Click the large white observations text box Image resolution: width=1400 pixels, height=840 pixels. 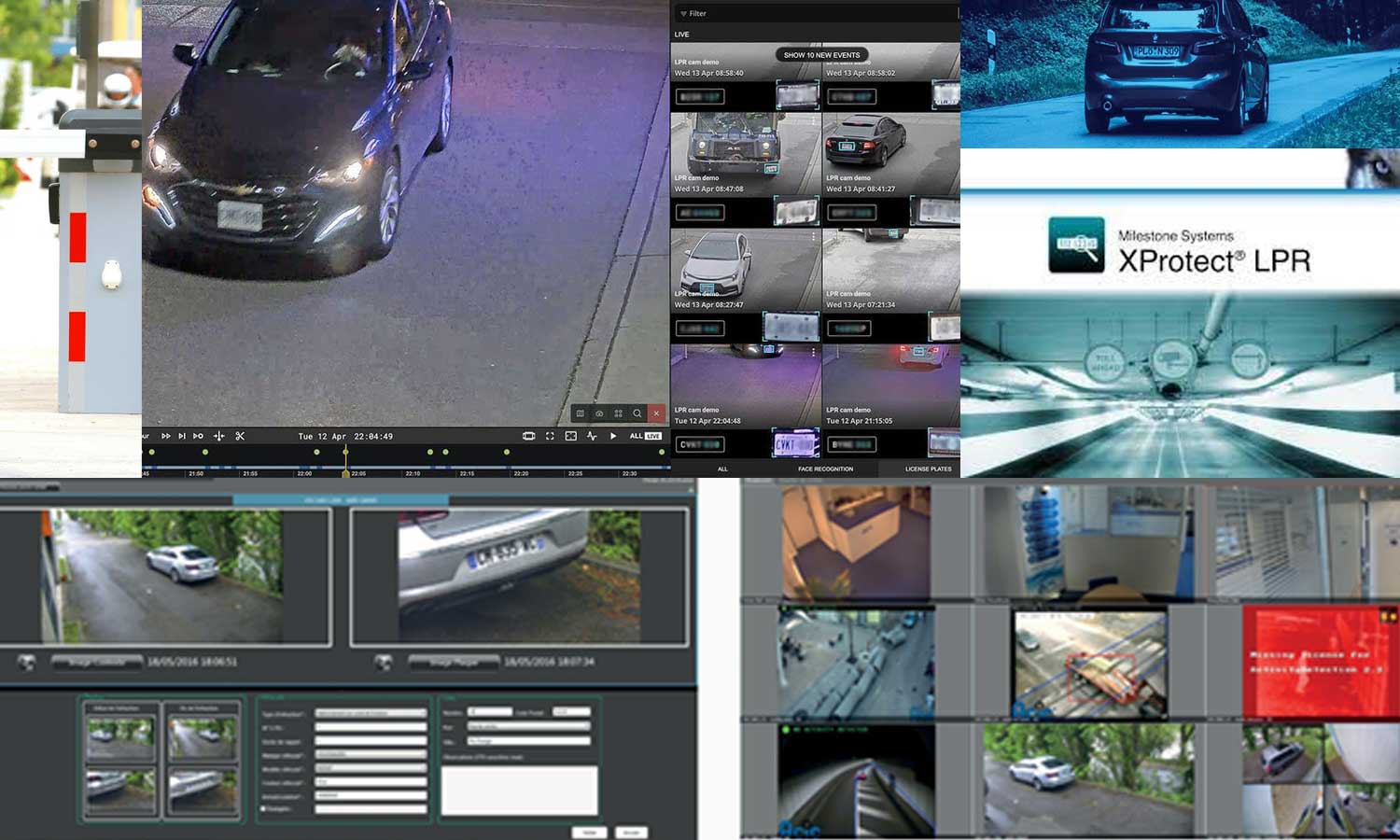[519, 791]
